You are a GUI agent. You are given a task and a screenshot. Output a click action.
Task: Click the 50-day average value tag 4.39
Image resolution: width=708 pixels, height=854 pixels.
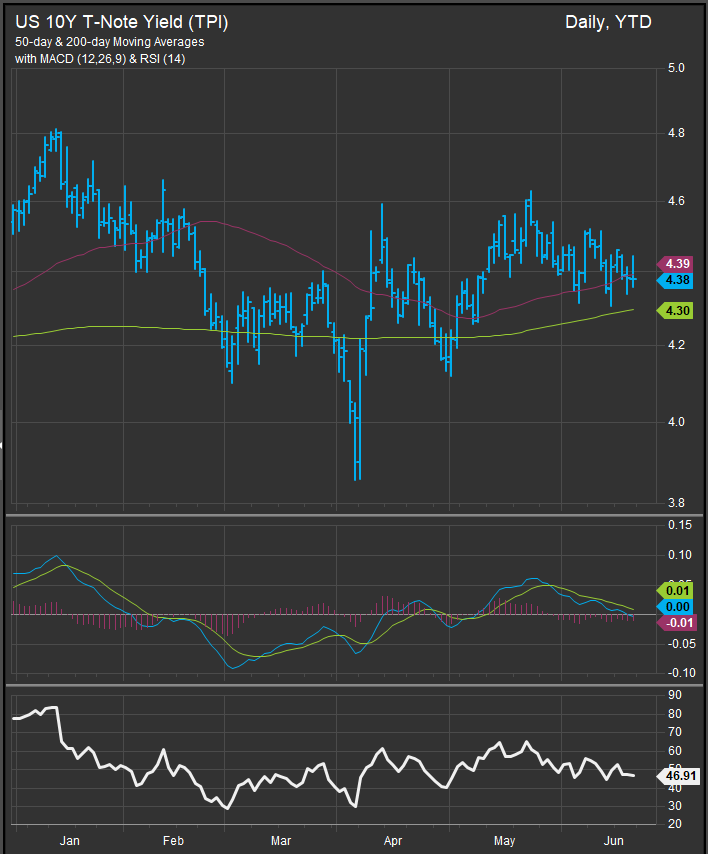coord(675,264)
